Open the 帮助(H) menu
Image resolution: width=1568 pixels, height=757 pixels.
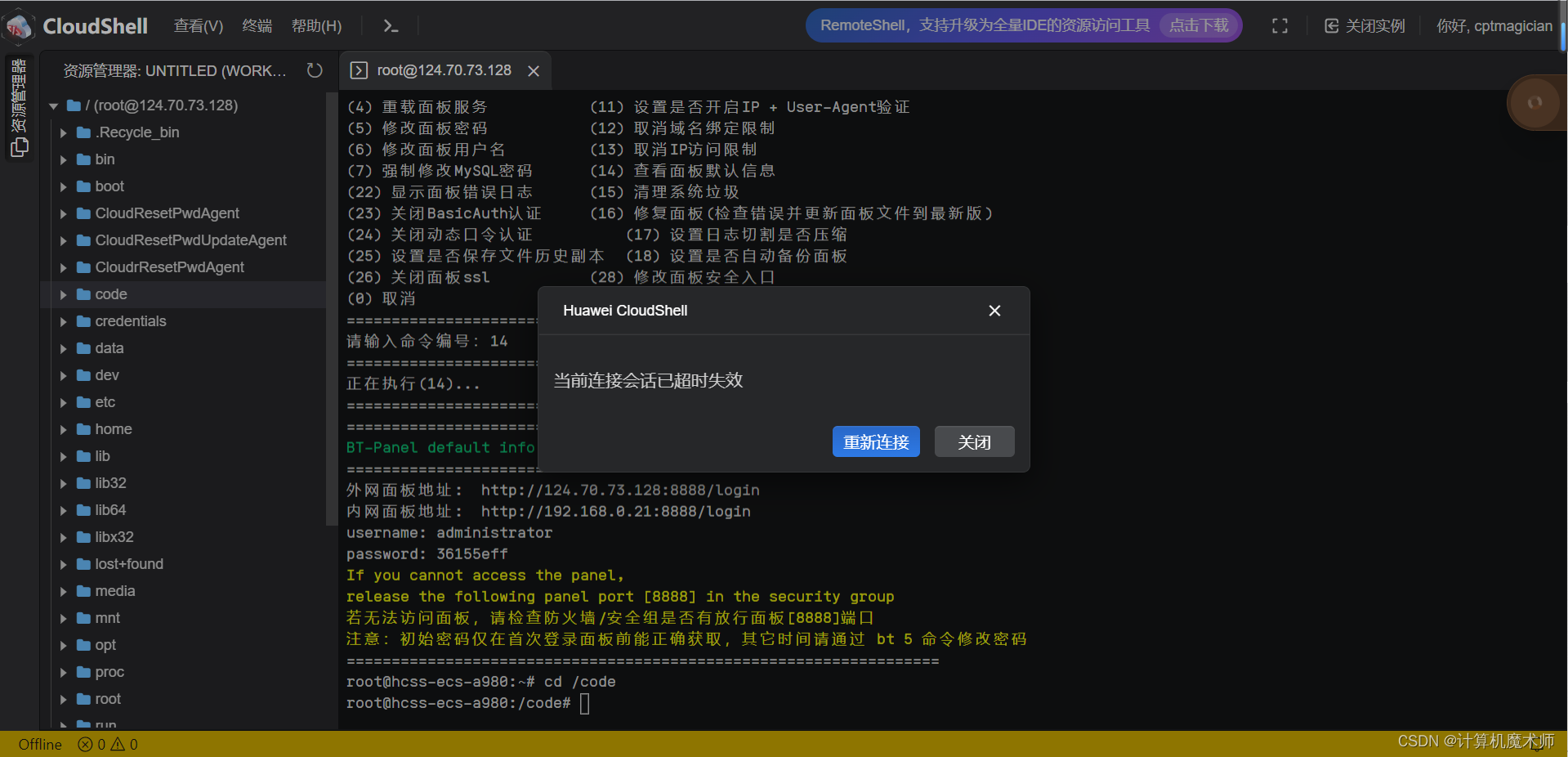click(316, 26)
